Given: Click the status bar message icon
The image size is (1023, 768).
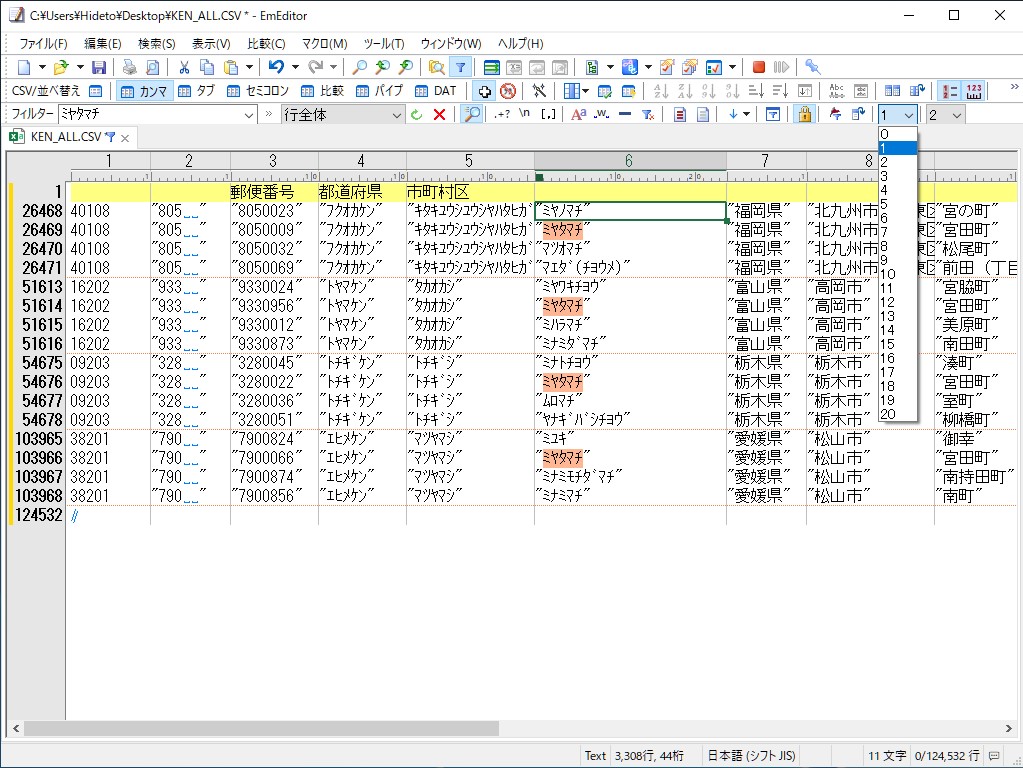Looking at the screenshot, I should (994, 756).
